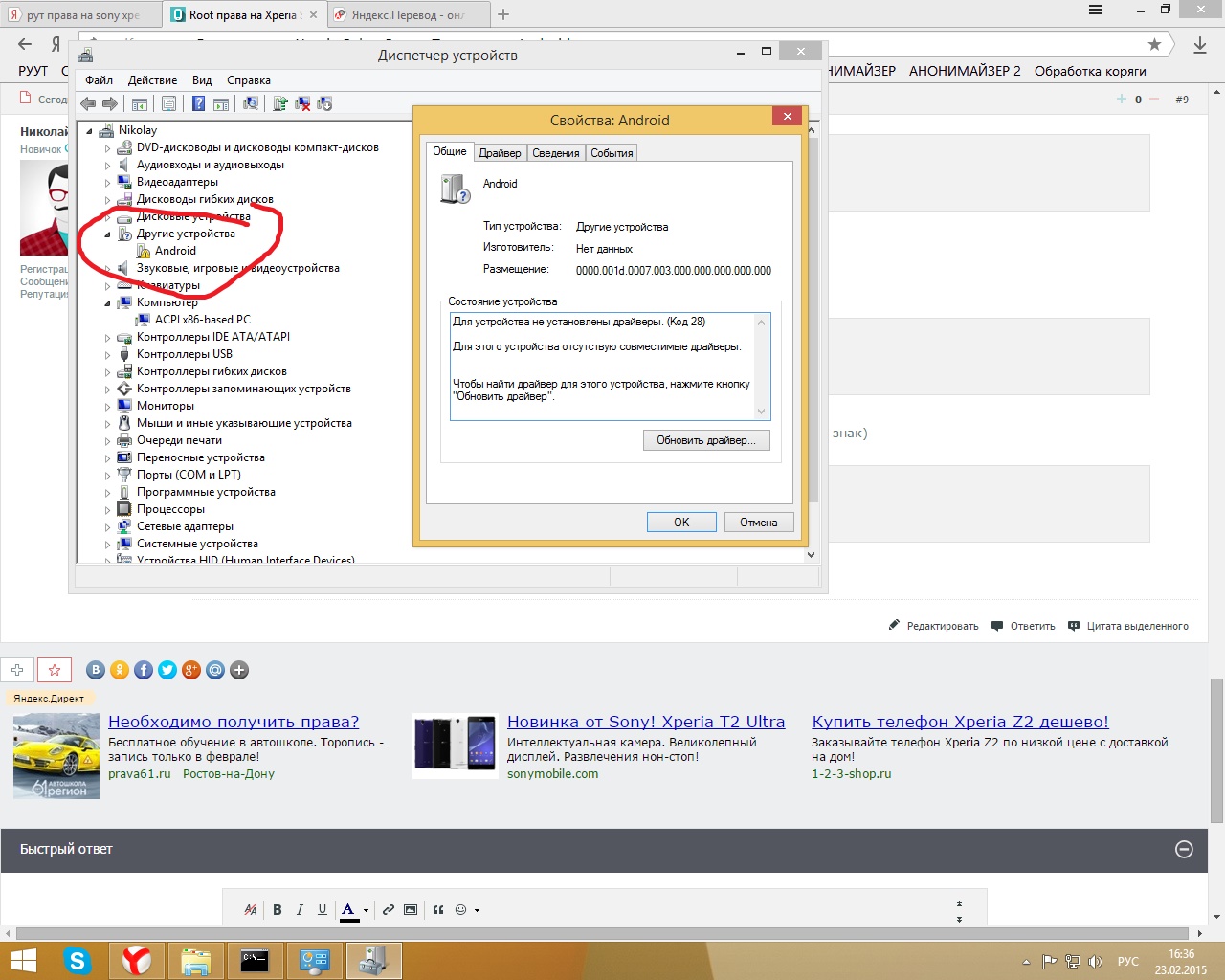Share the post via Twitter icon
The width and height of the screenshot is (1225, 980).
(x=167, y=670)
